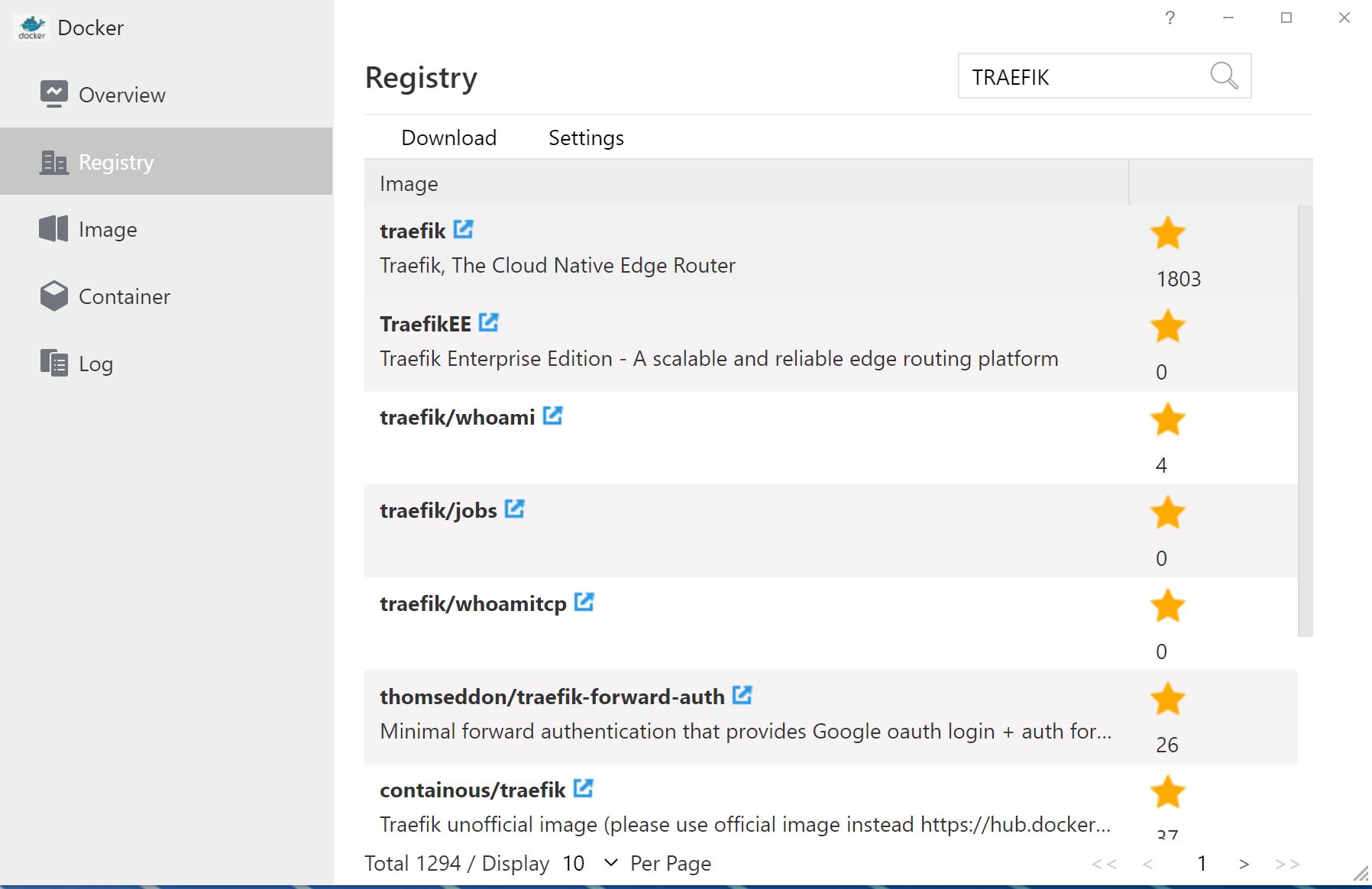Click the Minimal forward authentication description
Image resolution: width=1372 pixels, height=889 pixels.
point(746,731)
